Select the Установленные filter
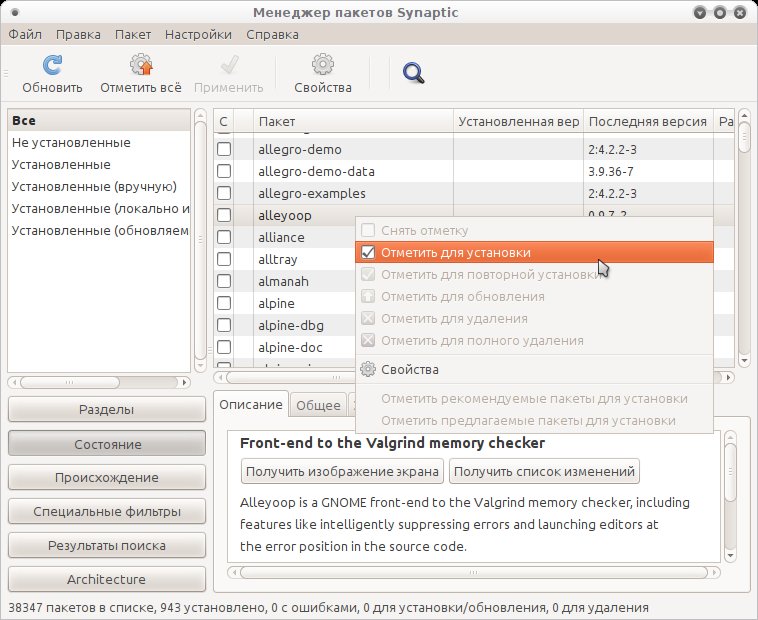The width and height of the screenshot is (758, 620). click(x=99, y=164)
